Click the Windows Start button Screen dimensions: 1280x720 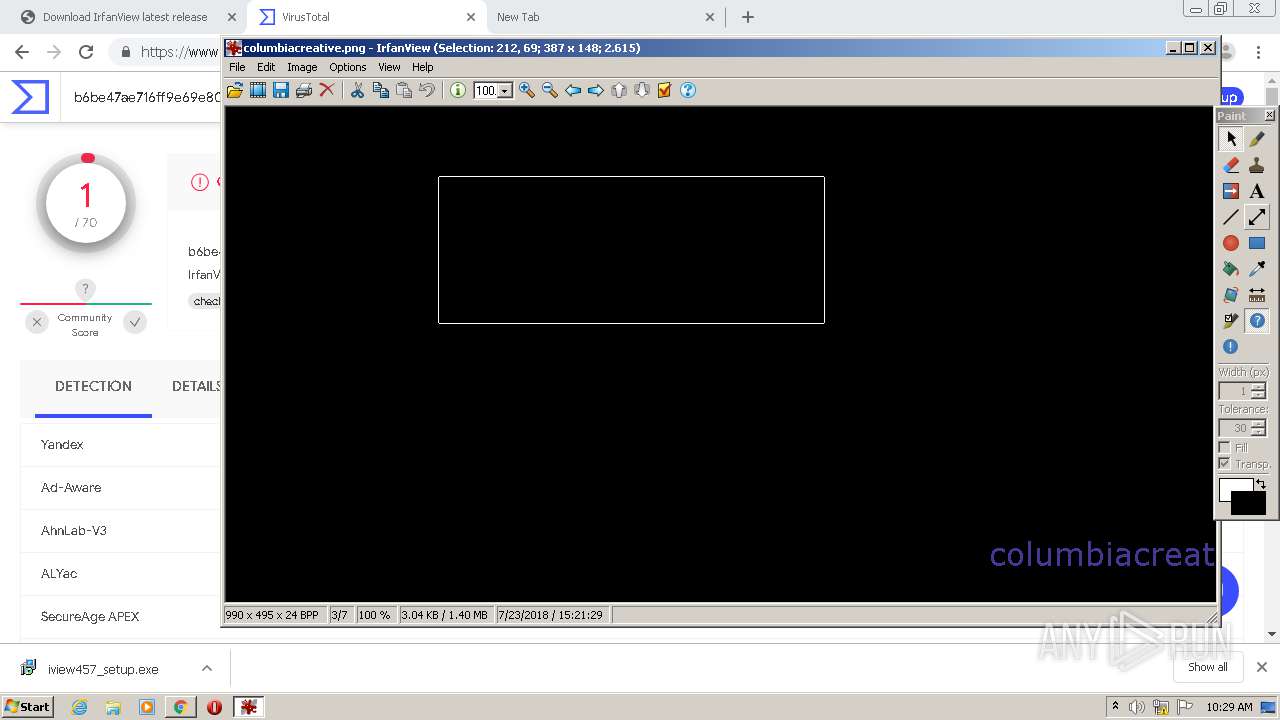click(x=28, y=706)
